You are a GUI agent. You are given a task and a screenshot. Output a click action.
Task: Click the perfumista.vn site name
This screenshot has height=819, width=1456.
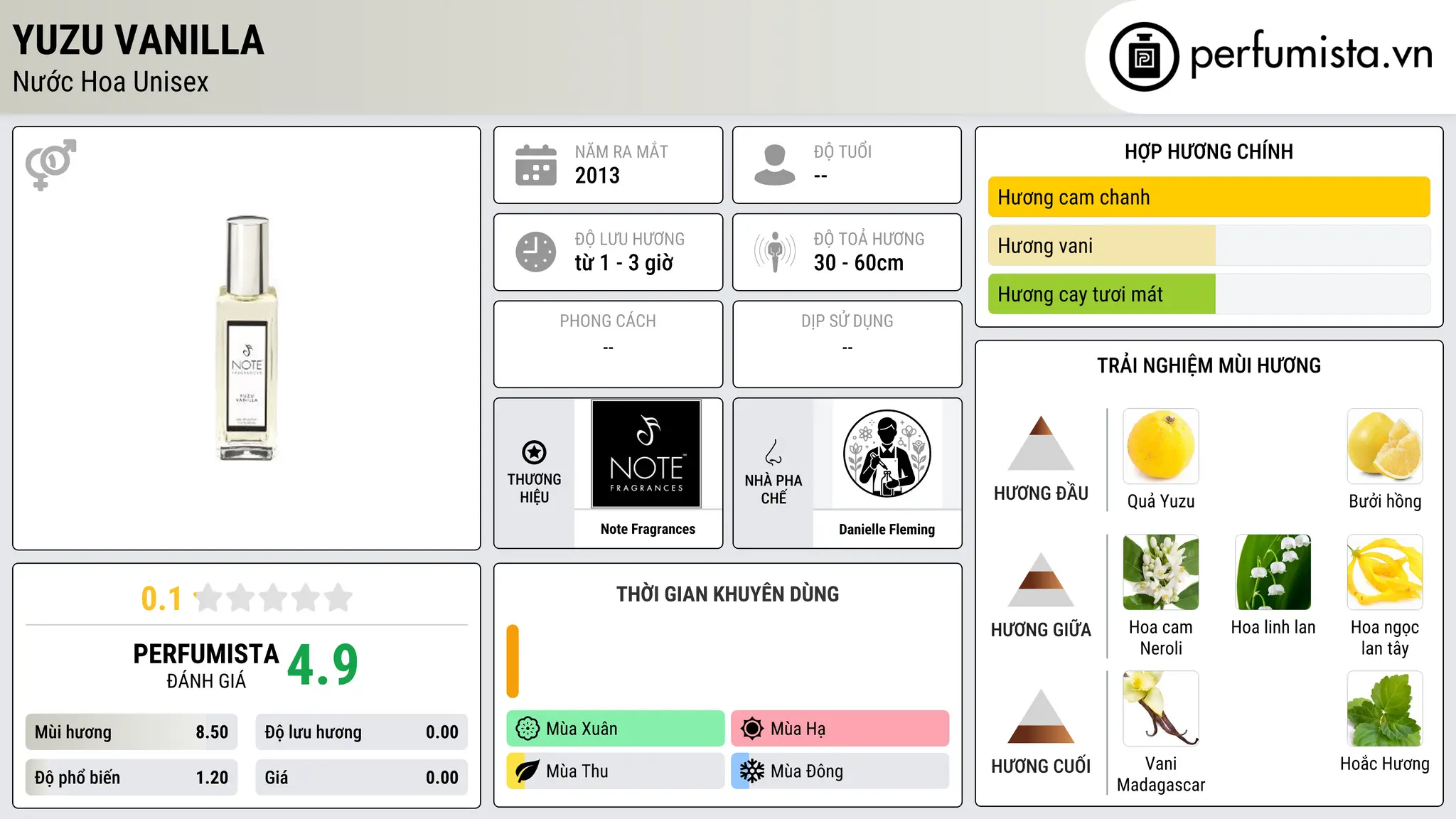pos(1311,54)
